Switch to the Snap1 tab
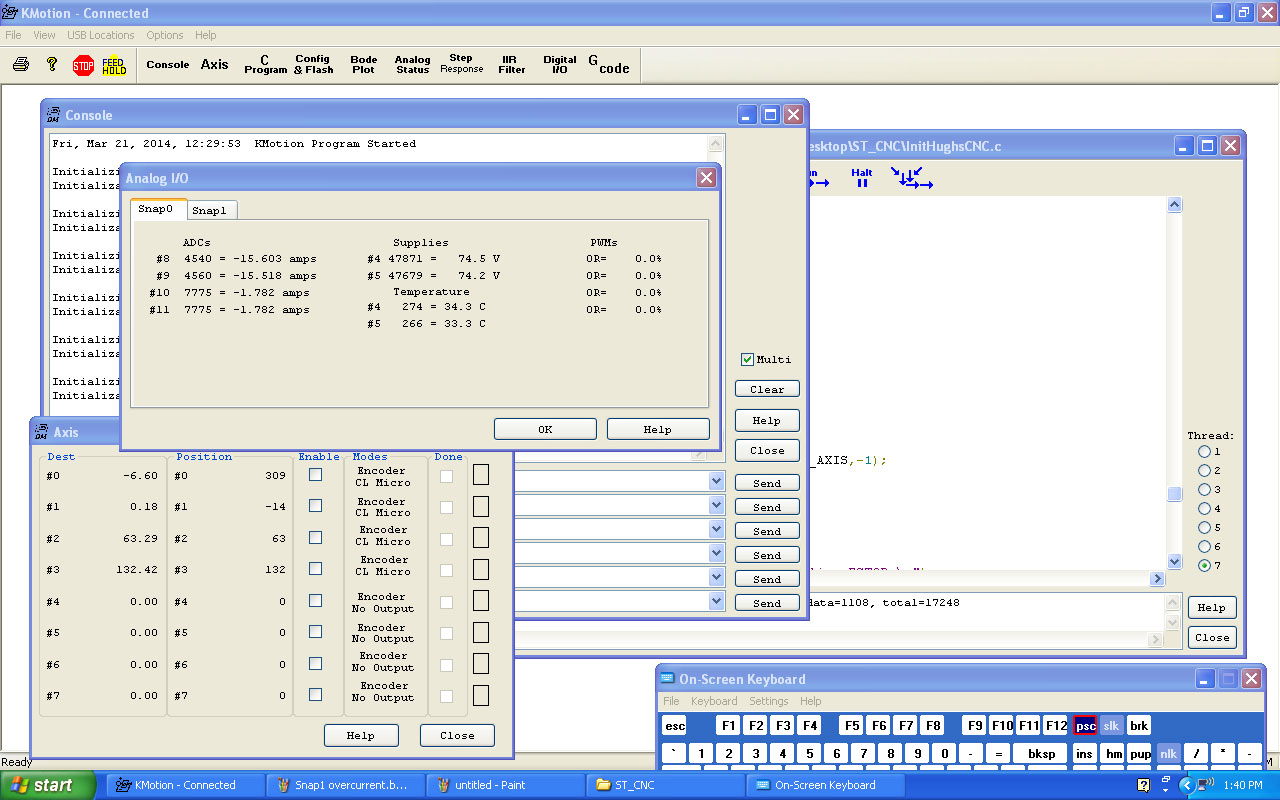Viewport: 1280px width, 800px height. (x=210, y=210)
